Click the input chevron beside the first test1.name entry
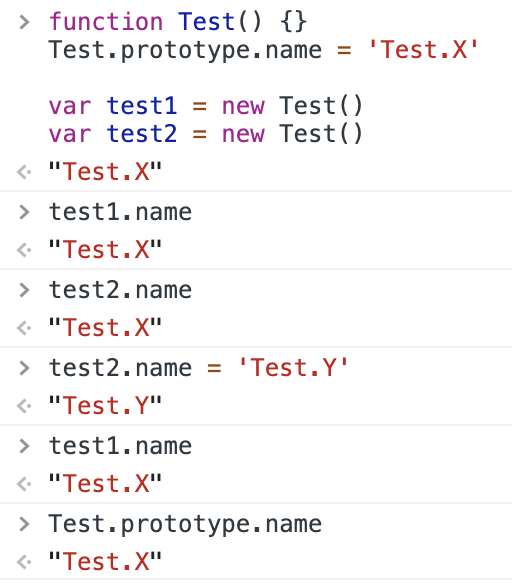This screenshot has width=512, height=584. point(24,212)
